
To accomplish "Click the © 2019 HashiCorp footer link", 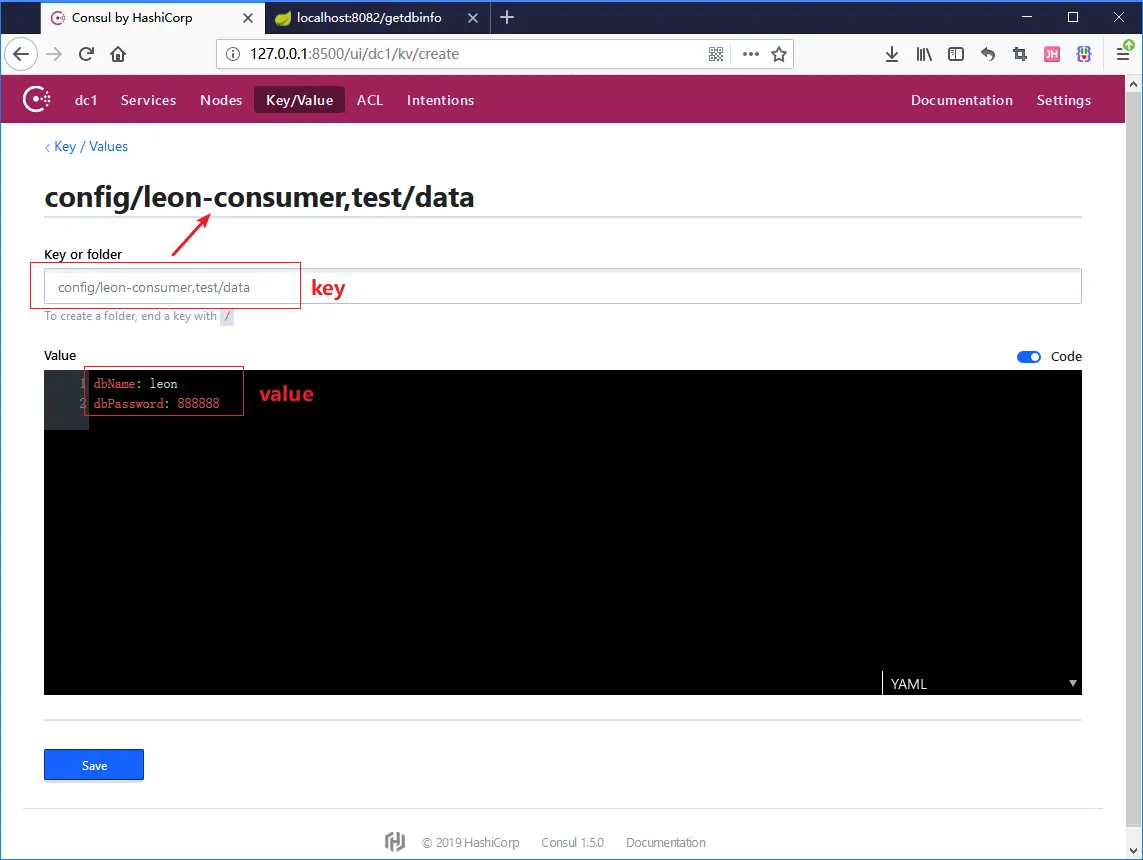I will click(470, 842).
